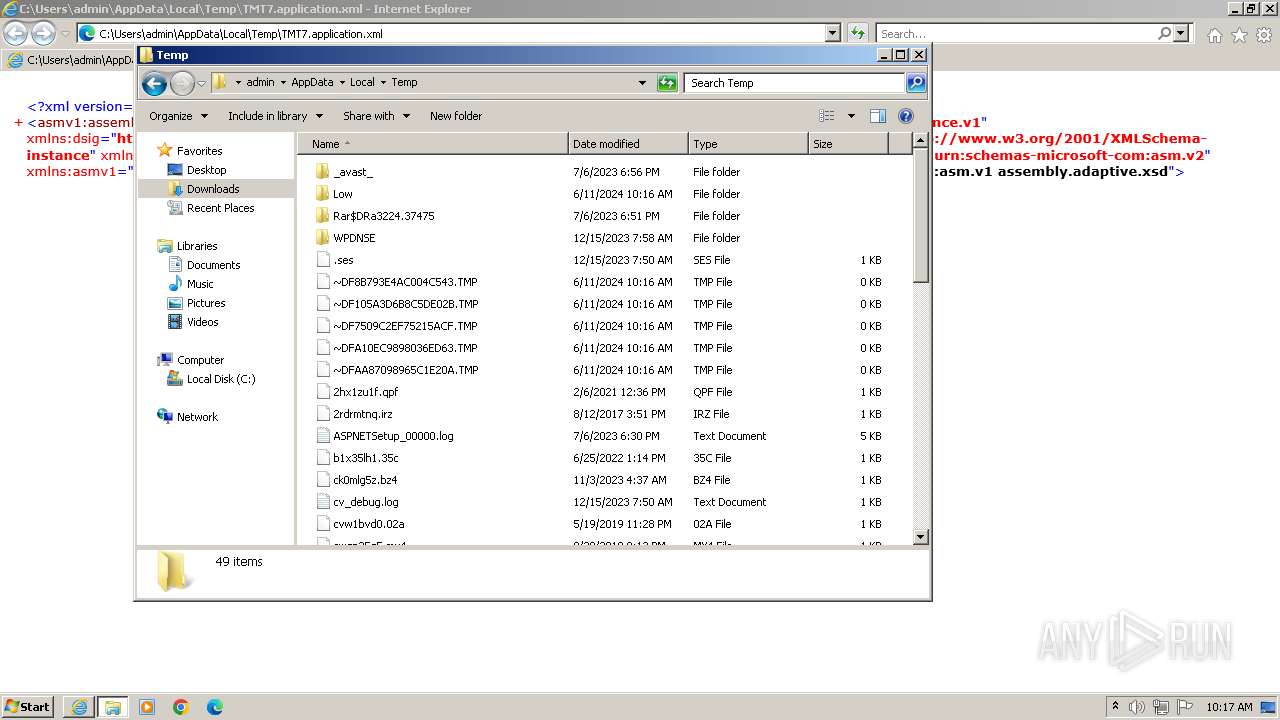Viewport: 1280px width, 720px height.
Task: Select Documents library
Action: 213,265
